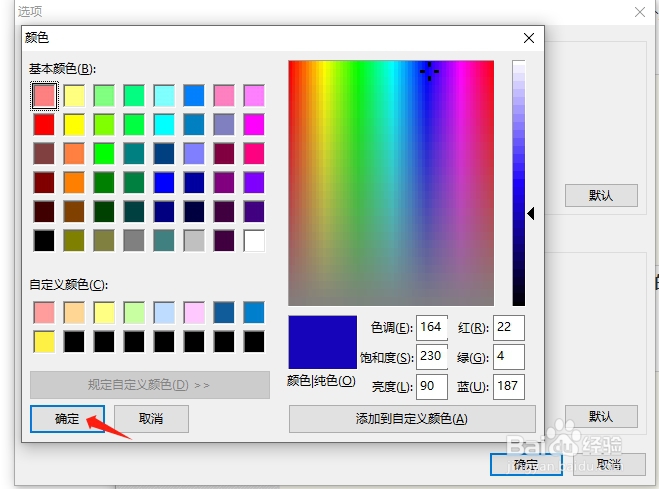Select the bright green swatch in third row
Viewport: 659px width, 489px height.
(x=104, y=154)
